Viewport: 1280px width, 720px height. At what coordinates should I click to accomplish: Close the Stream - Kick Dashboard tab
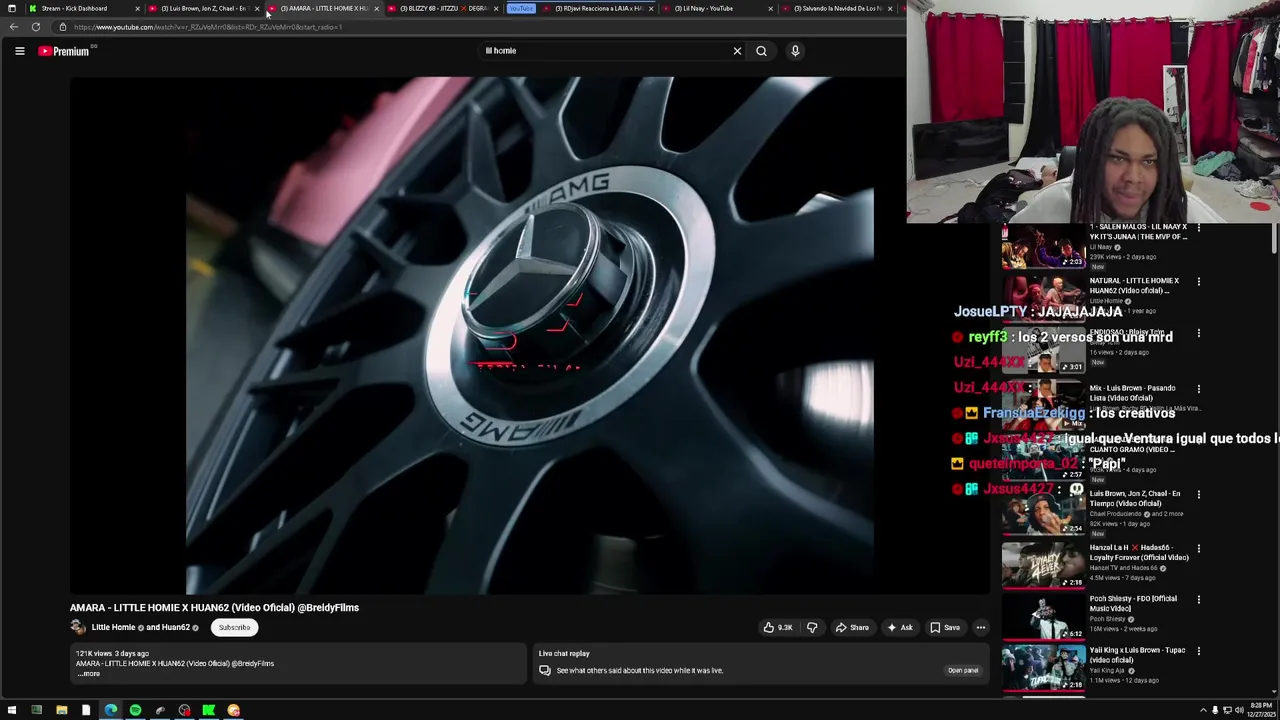(137, 8)
